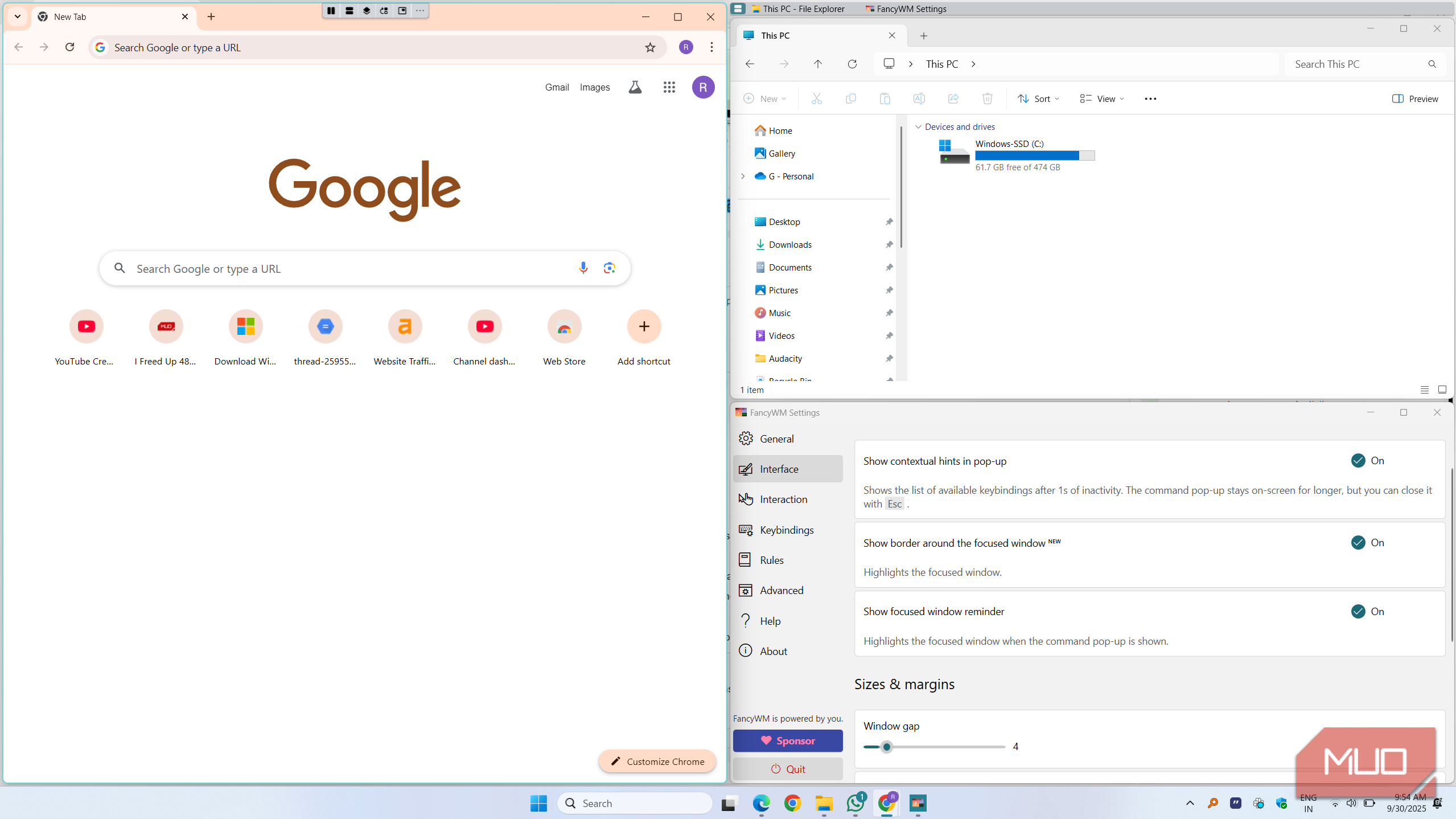Viewport: 1456px width, 819px height.
Task: Click the Quit button in FancyWM
Action: (788, 769)
